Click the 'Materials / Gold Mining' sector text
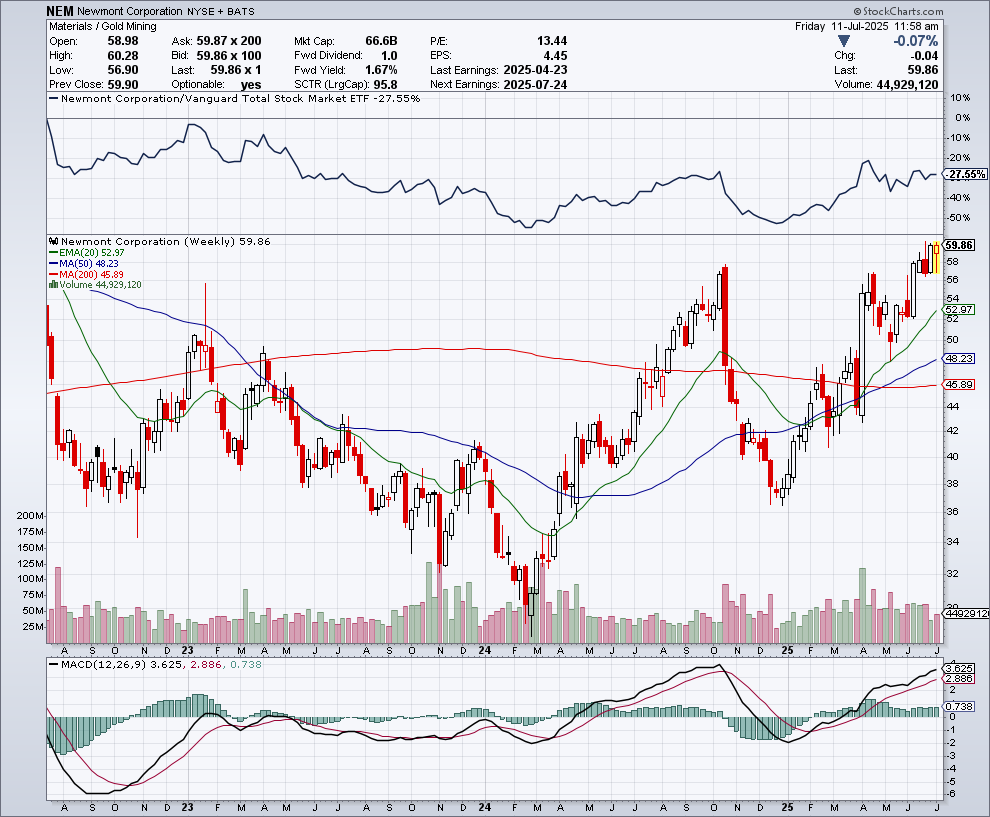 103,27
